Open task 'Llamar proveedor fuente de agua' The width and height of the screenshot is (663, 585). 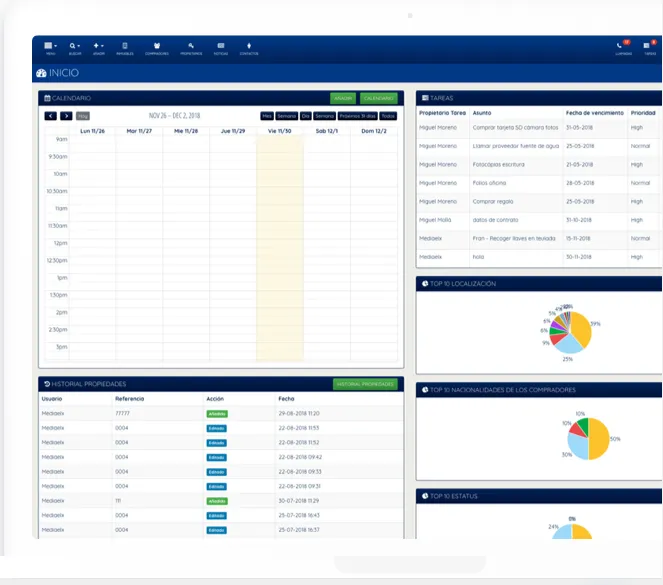click(516, 146)
